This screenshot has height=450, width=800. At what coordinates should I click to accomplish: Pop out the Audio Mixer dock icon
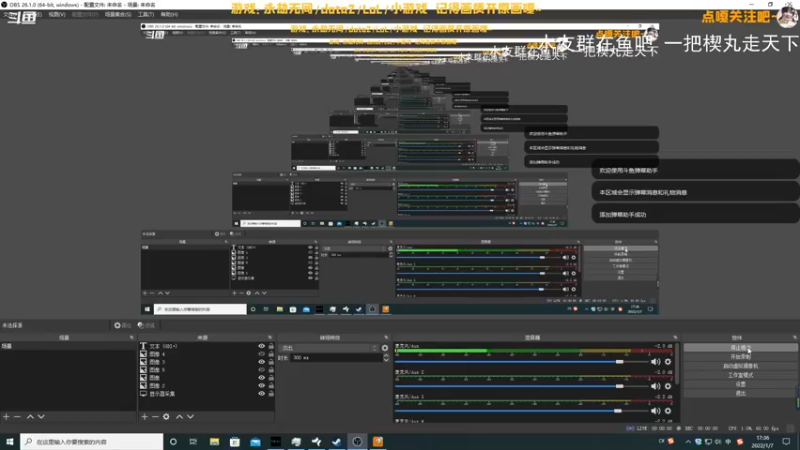click(x=675, y=338)
